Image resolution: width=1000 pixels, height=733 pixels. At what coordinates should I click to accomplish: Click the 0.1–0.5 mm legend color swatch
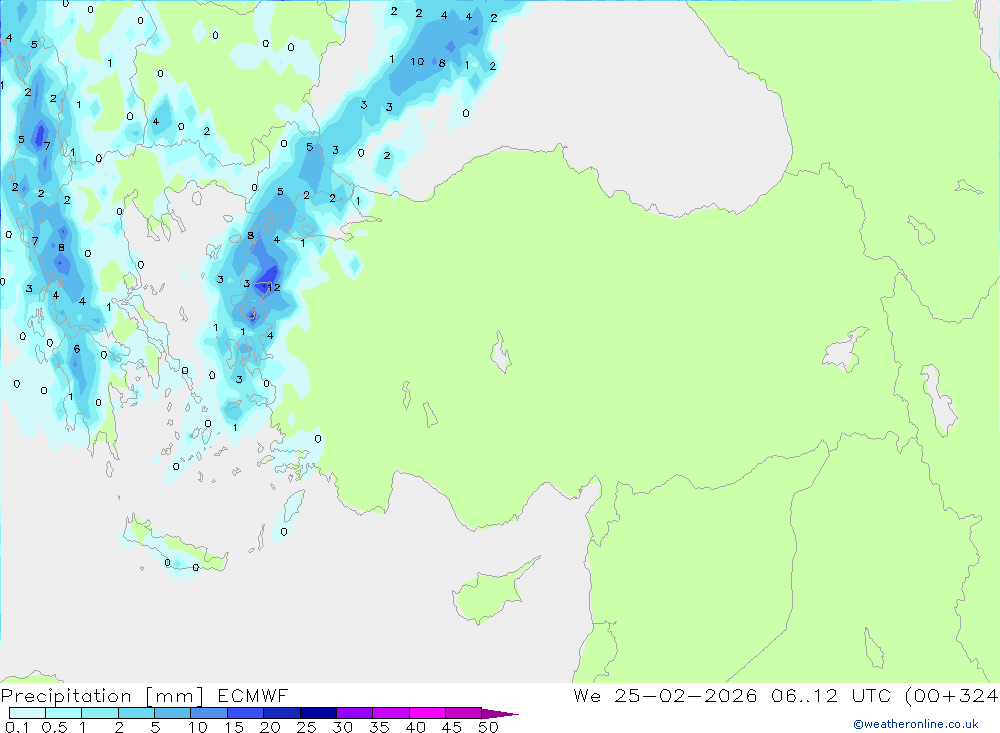click(27, 713)
